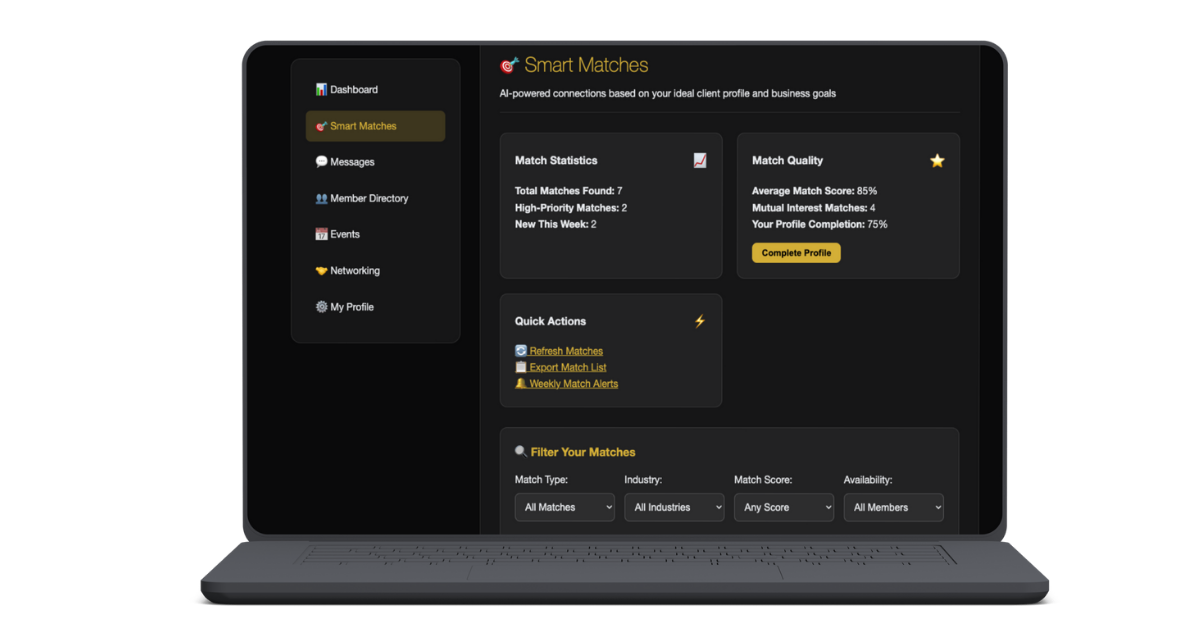Open the Match Score dropdown showing Any Score
The width and height of the screenshot is (1200, 627).
(784, 507)
